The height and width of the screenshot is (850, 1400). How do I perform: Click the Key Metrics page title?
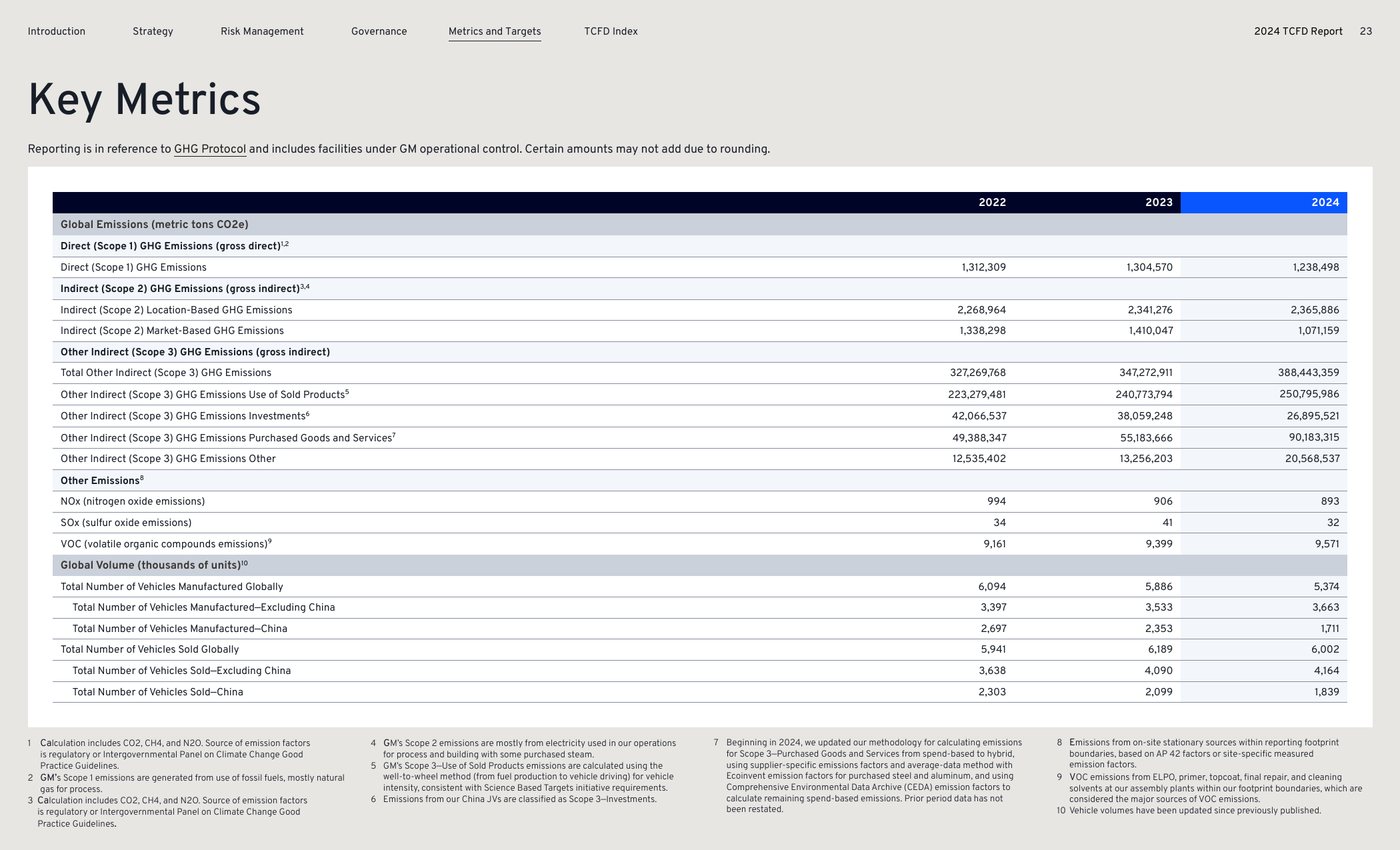click(x=144, y=100)
